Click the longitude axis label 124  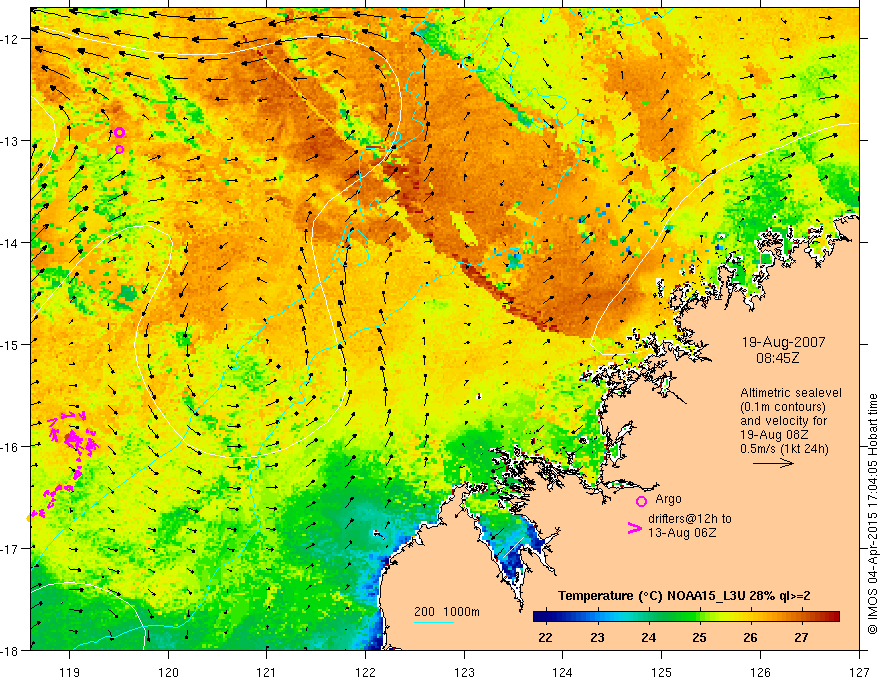563,672
